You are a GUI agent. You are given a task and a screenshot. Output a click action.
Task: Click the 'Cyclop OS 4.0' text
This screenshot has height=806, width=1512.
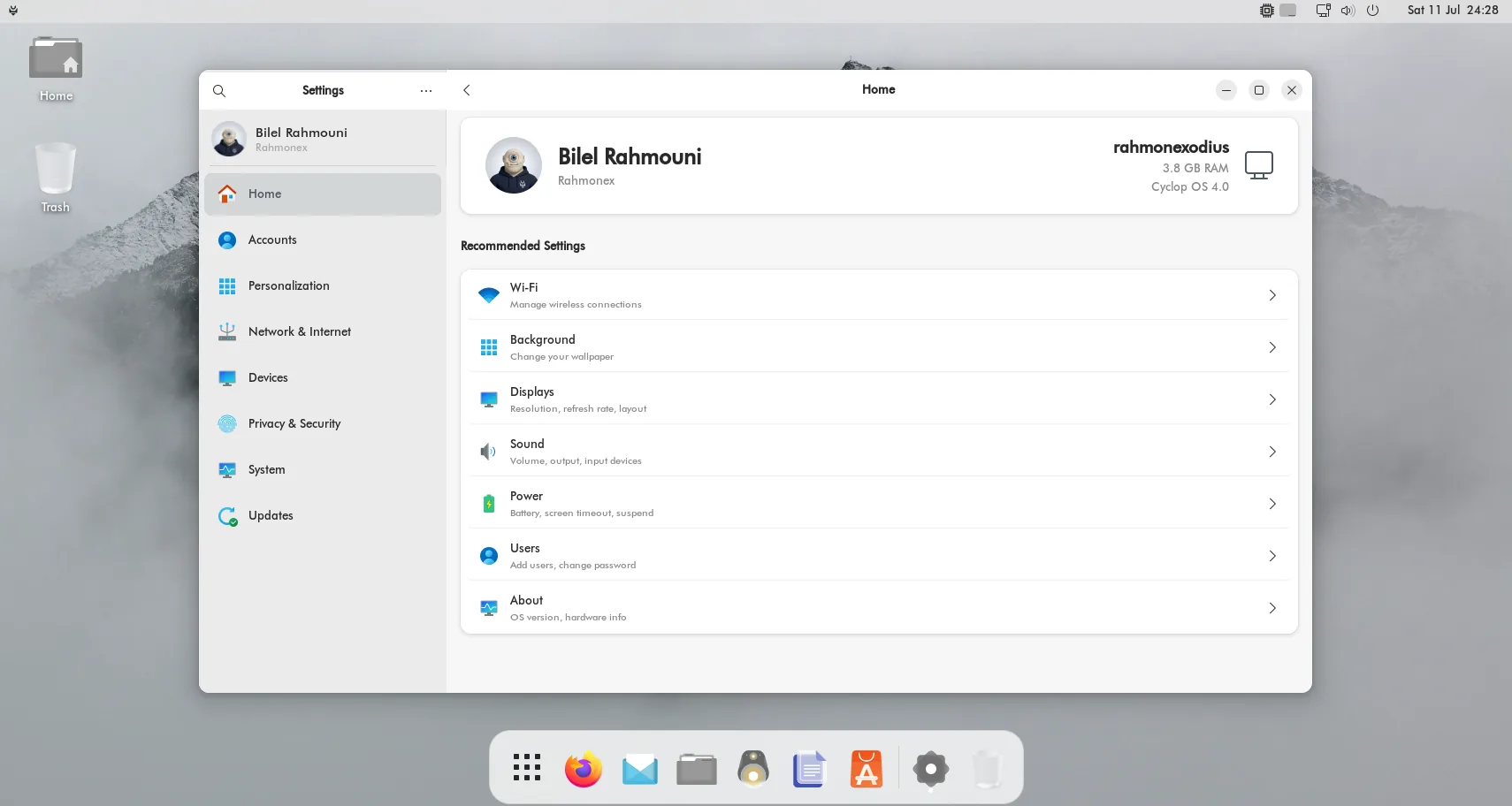[x=1190, y=186]
